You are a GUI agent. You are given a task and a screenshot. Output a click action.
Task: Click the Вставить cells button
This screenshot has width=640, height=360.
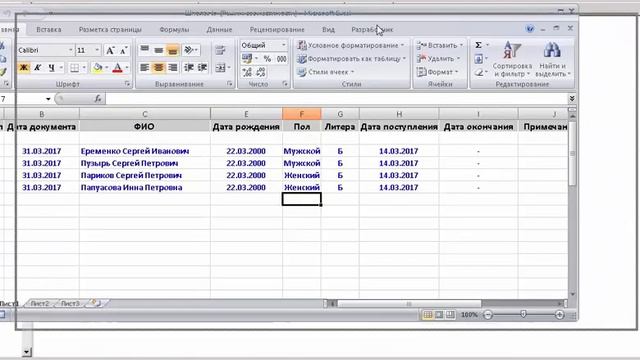(440, 45)
